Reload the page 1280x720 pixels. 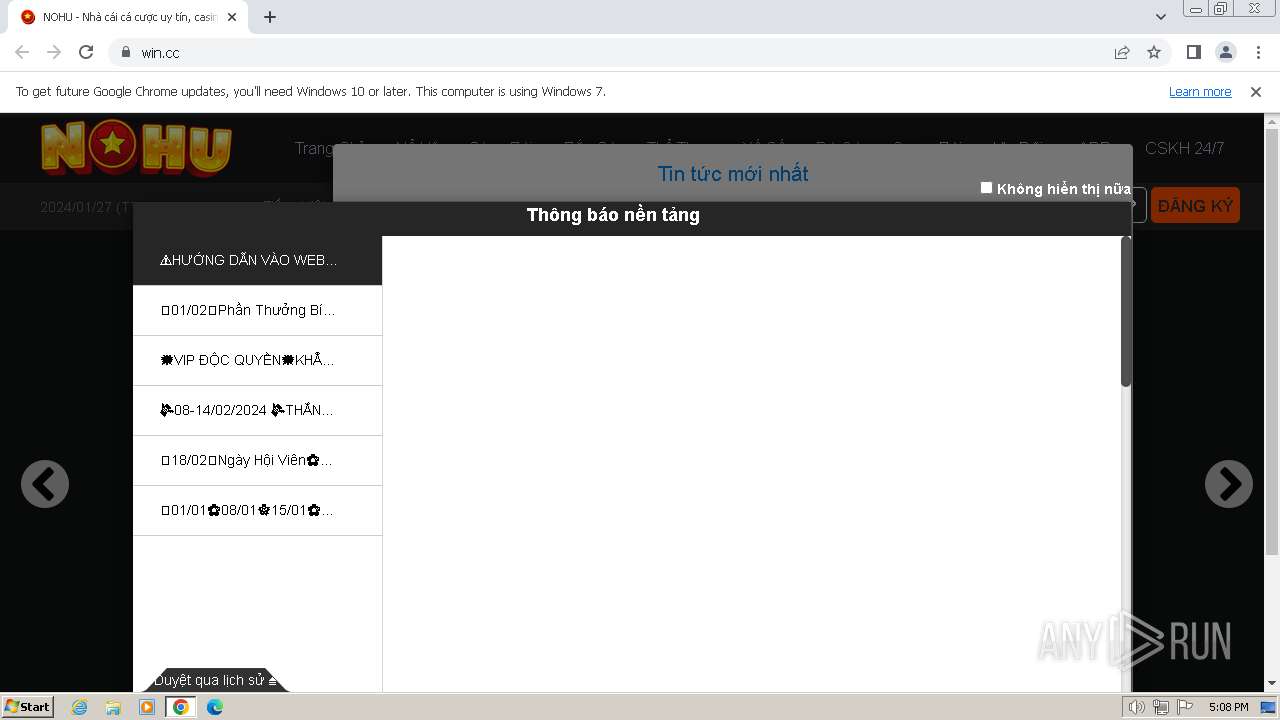click(86, 52)
